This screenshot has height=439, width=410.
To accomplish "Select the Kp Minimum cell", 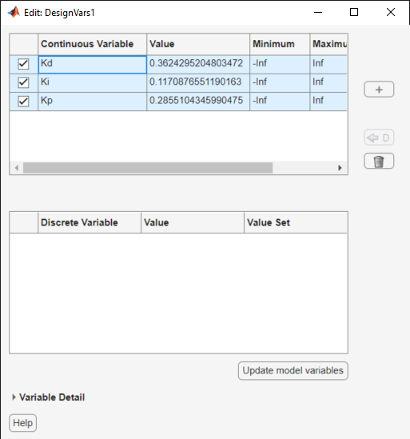I will (x=279, y=101).
